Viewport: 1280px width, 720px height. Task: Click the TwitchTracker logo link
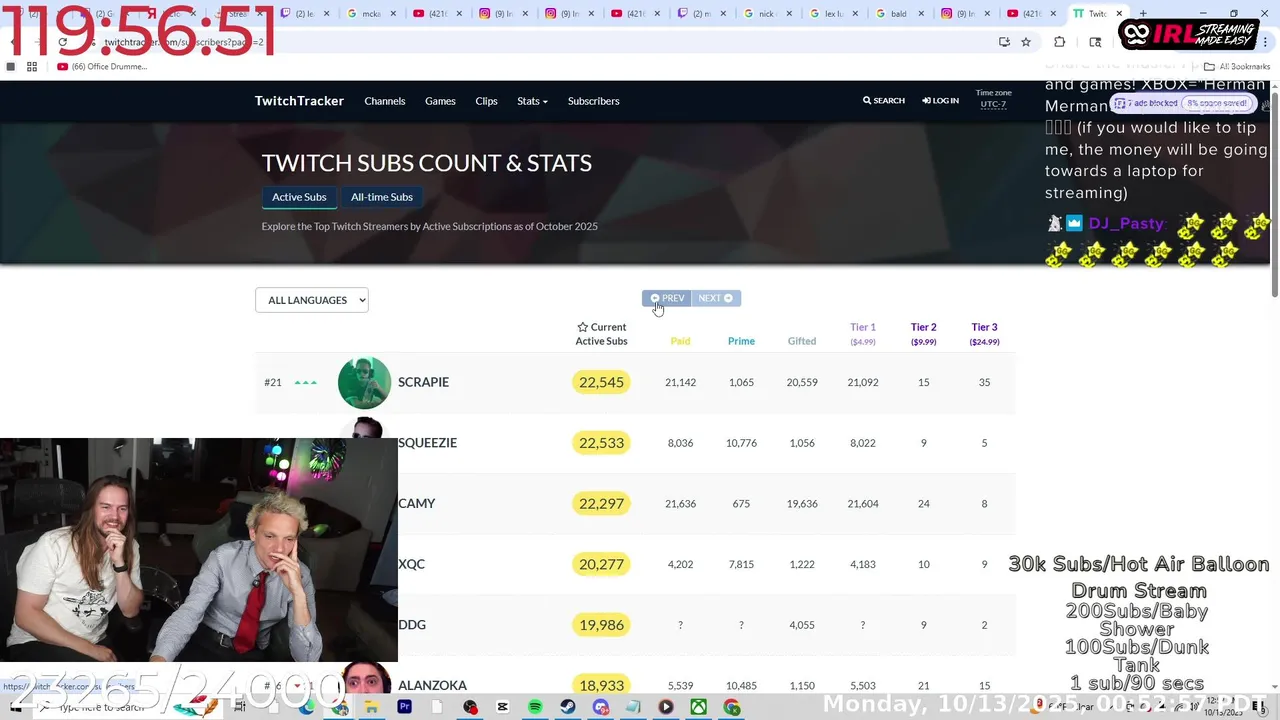pos(299,101)
